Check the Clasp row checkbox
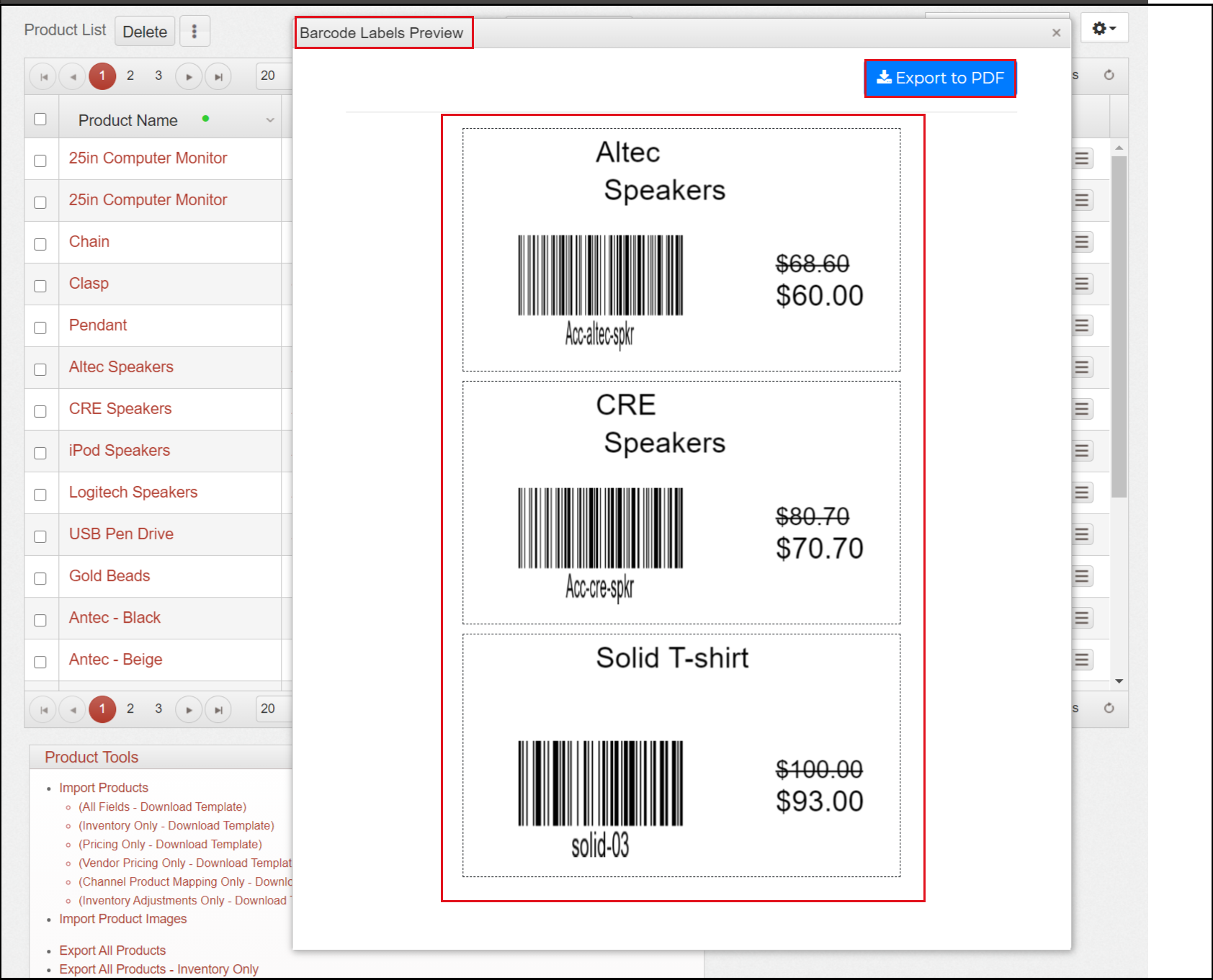This screenshot has height=980, width=1213. pyautogui.click(x=40, y=286)
